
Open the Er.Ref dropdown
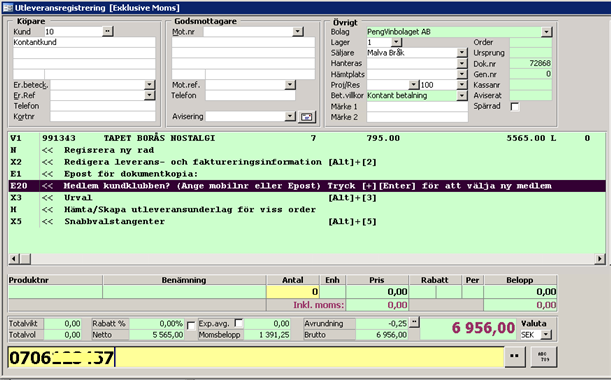point(149,95)
